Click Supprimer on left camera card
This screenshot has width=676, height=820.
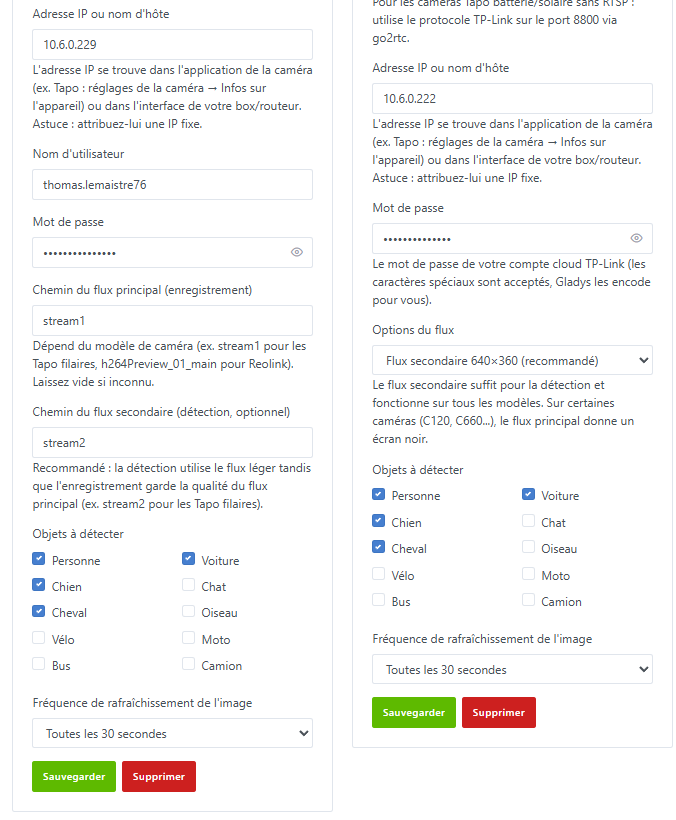[x=159, y=777]
